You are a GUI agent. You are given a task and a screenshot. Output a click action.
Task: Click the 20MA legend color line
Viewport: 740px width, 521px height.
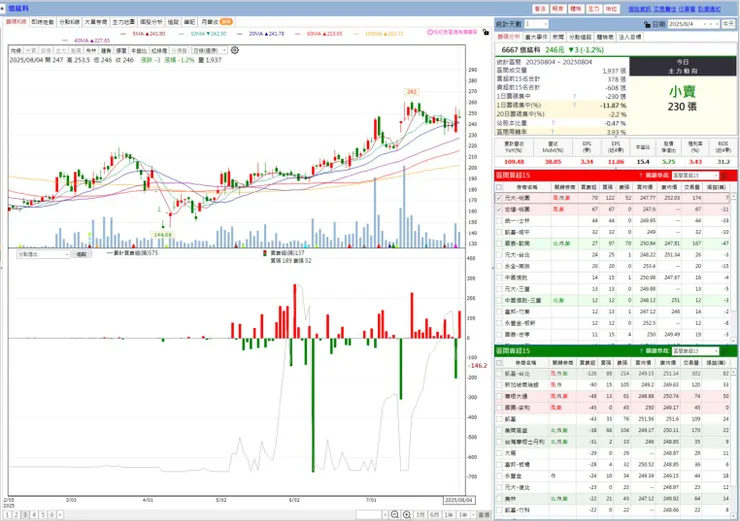coord(240,34)
